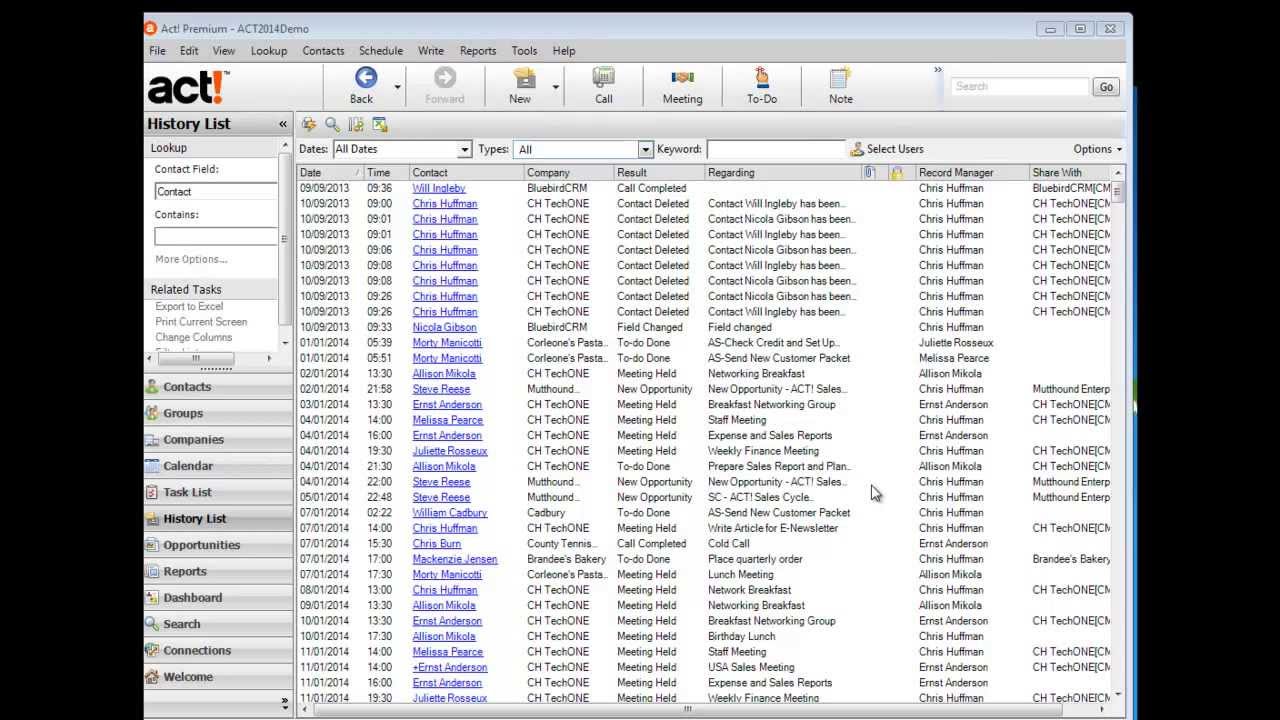Click the Contains input field
This screenshot has height=720, width=1280.
coord(216,237)
